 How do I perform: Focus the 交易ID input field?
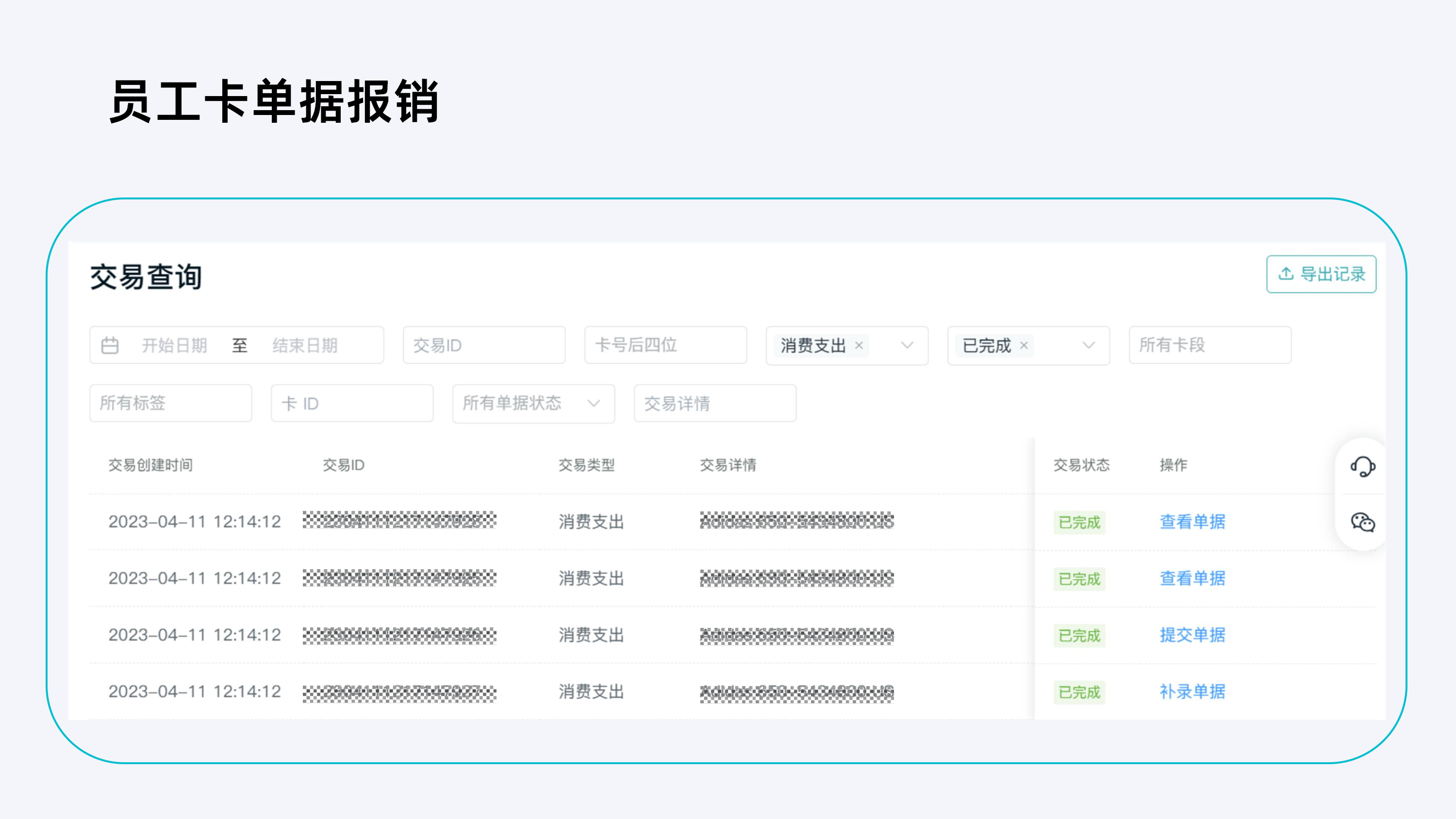[x=484, y=345]
